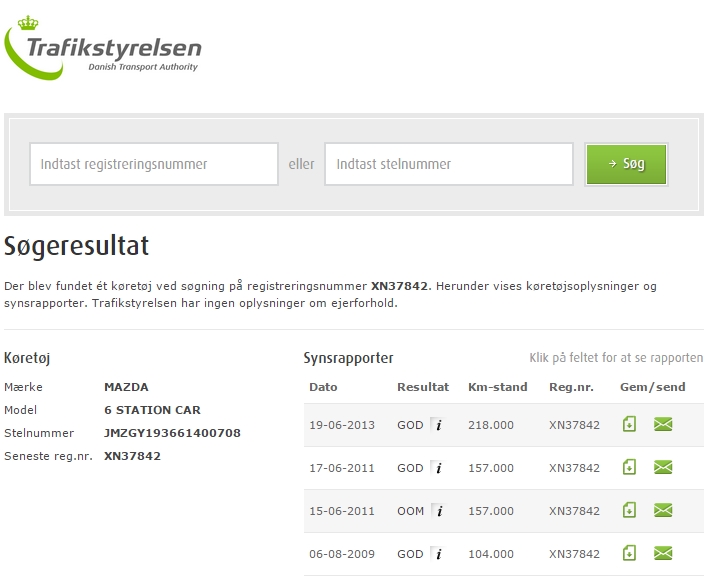Select the row with 104.000 km-stand
The height and width of the screenshot is (588, 711).
point(490,554)
